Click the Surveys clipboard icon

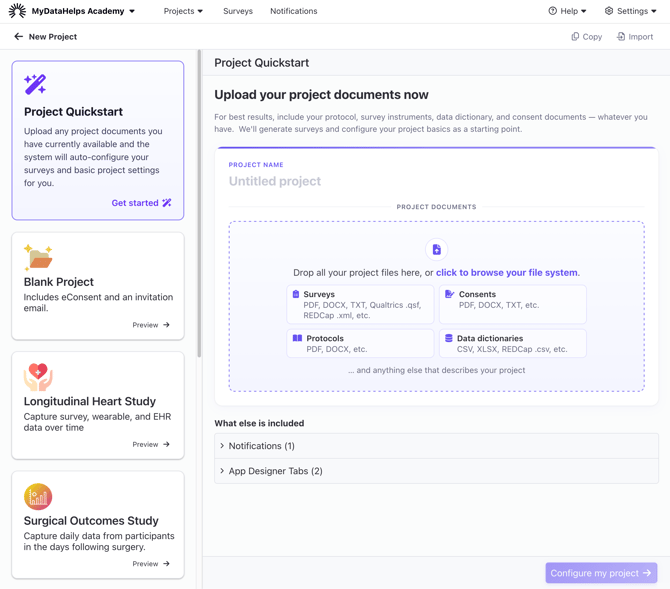pos(296,294)
